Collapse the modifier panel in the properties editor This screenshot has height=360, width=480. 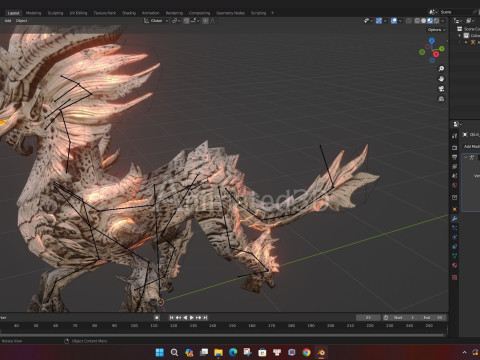point(466,157)
